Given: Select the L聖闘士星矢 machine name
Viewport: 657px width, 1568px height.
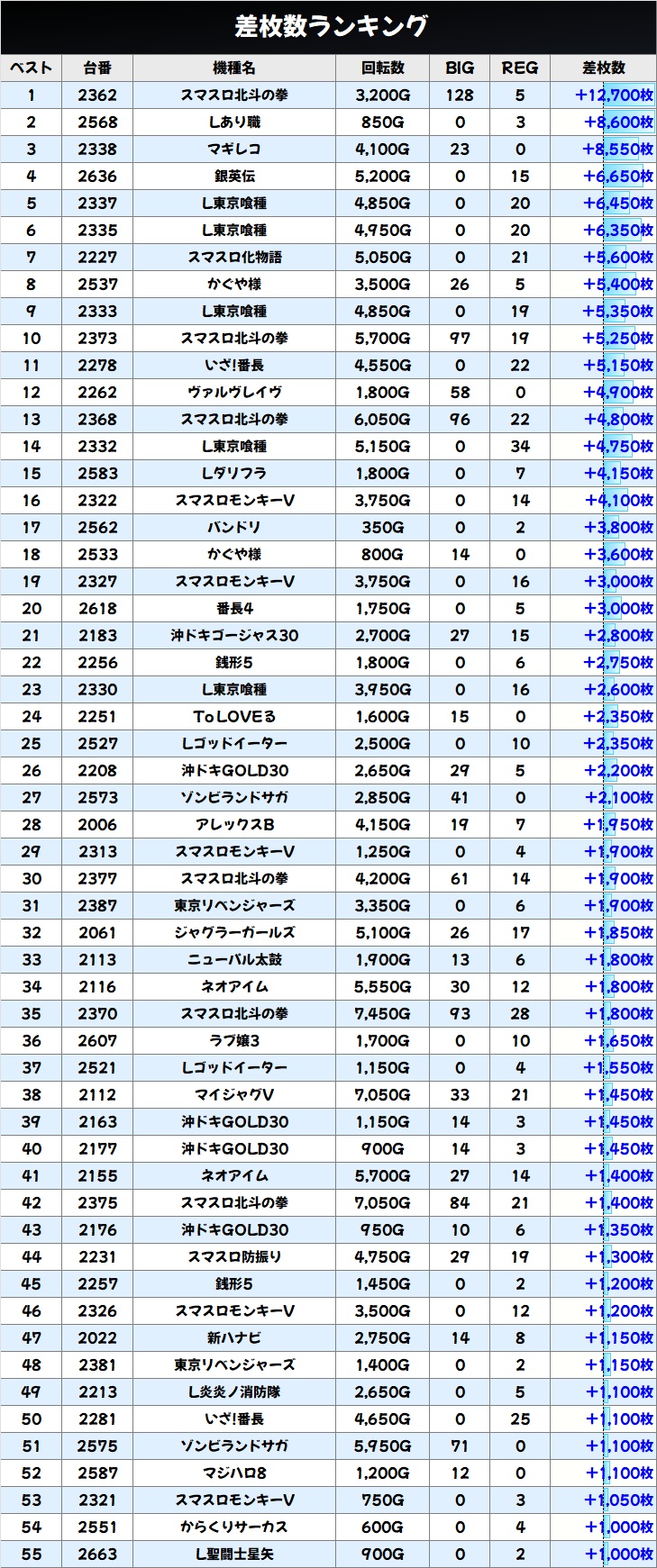Looking at the screenshot, I should [x=234, y=1554].
